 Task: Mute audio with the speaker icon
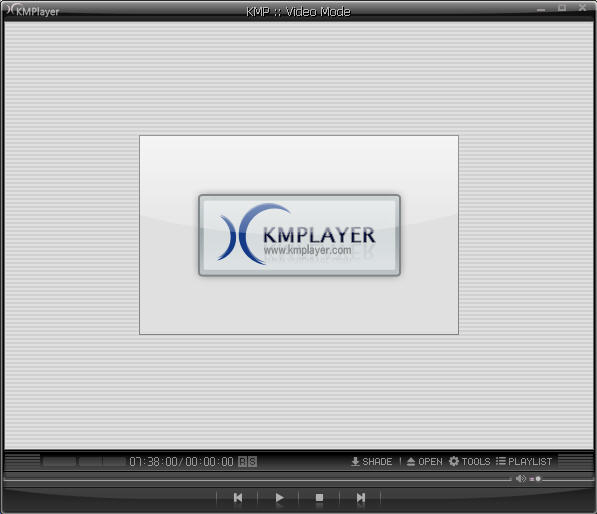(520, 479)
